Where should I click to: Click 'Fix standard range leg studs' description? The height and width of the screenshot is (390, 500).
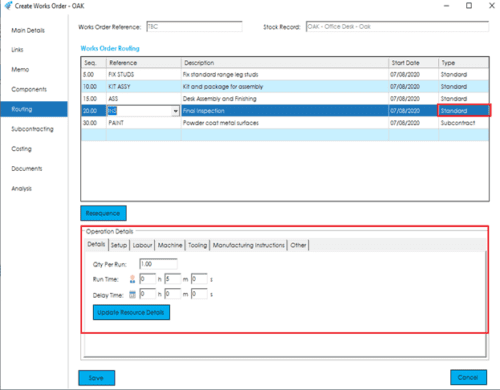[220, 74]
